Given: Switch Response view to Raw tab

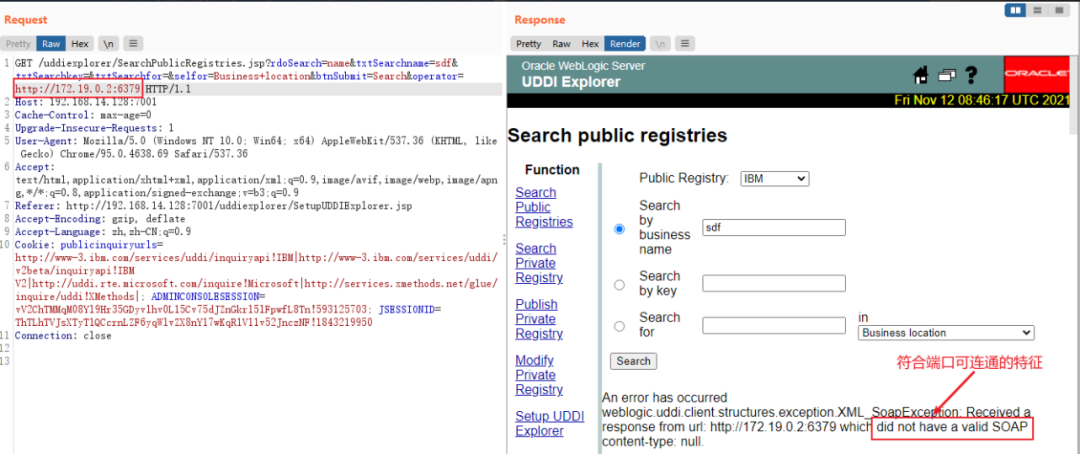Looking at the screenshot, I should [561, 43].
